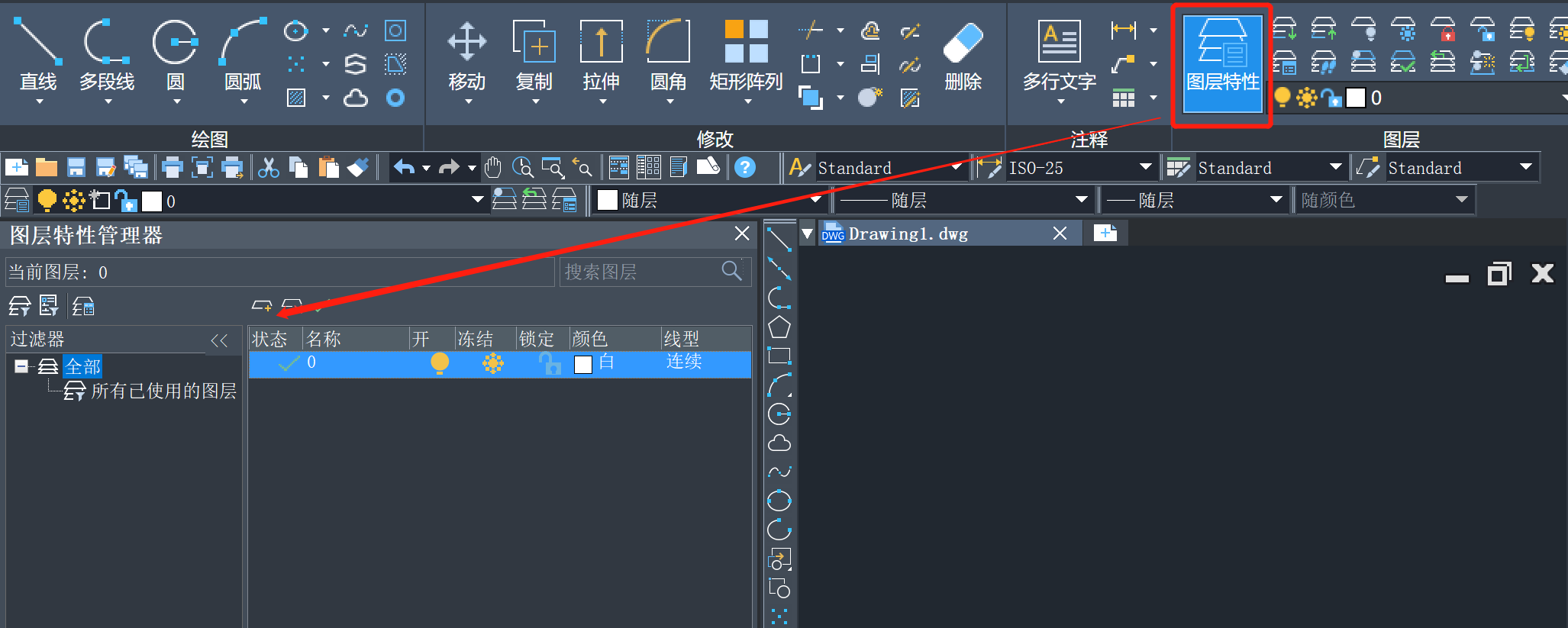Screen dimensions: 1568x628
Task: Click the save icon in quick toolbar
Action: (76, 167)
